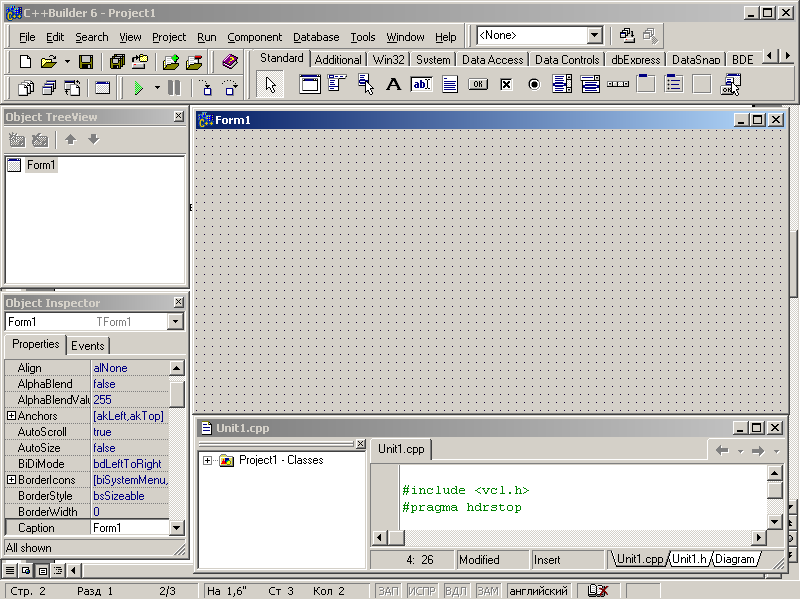Select the GroupBox component icon
This screenshot has height=600, width=800.
coord(646,84)
